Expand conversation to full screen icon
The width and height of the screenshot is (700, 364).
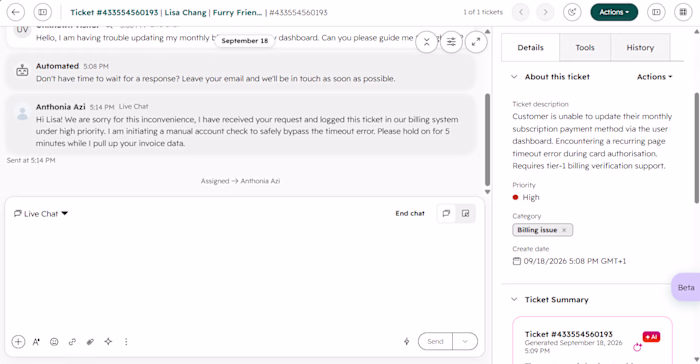[476, 42]
